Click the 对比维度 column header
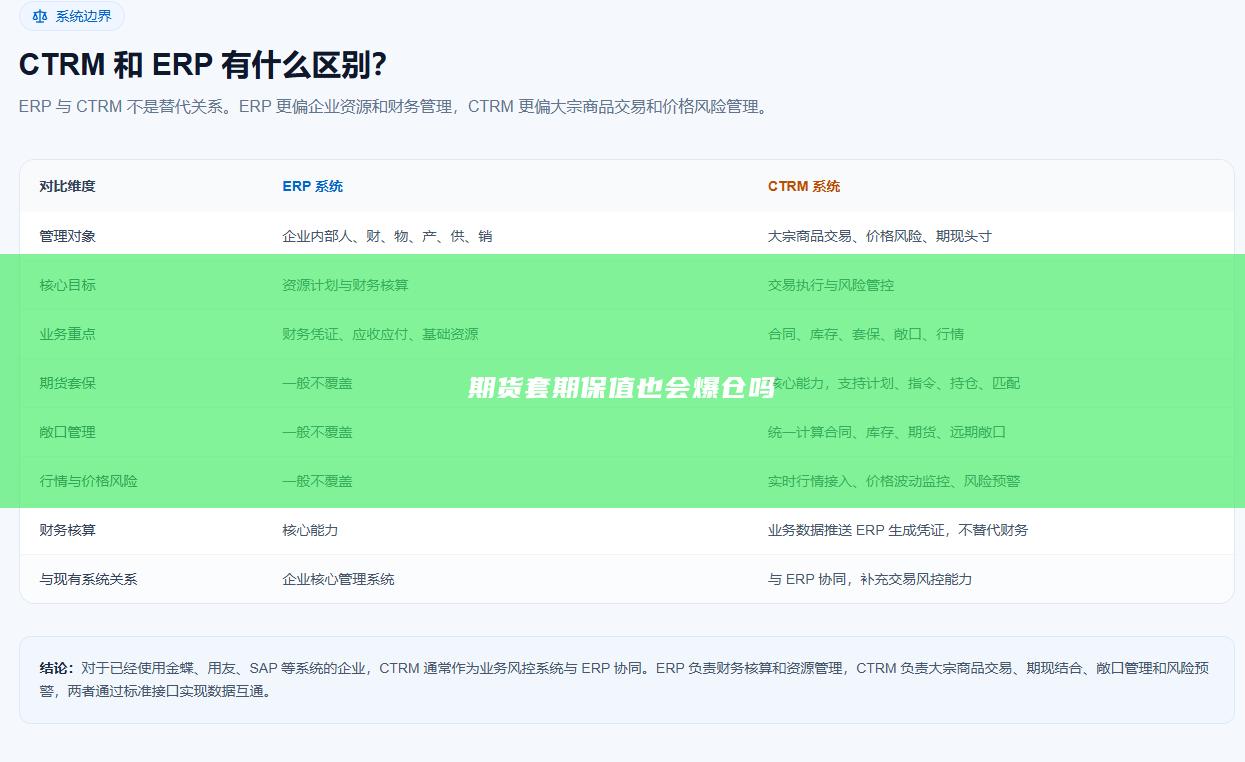This screenshot has width=1245, height=762. (x=68, y=186)
